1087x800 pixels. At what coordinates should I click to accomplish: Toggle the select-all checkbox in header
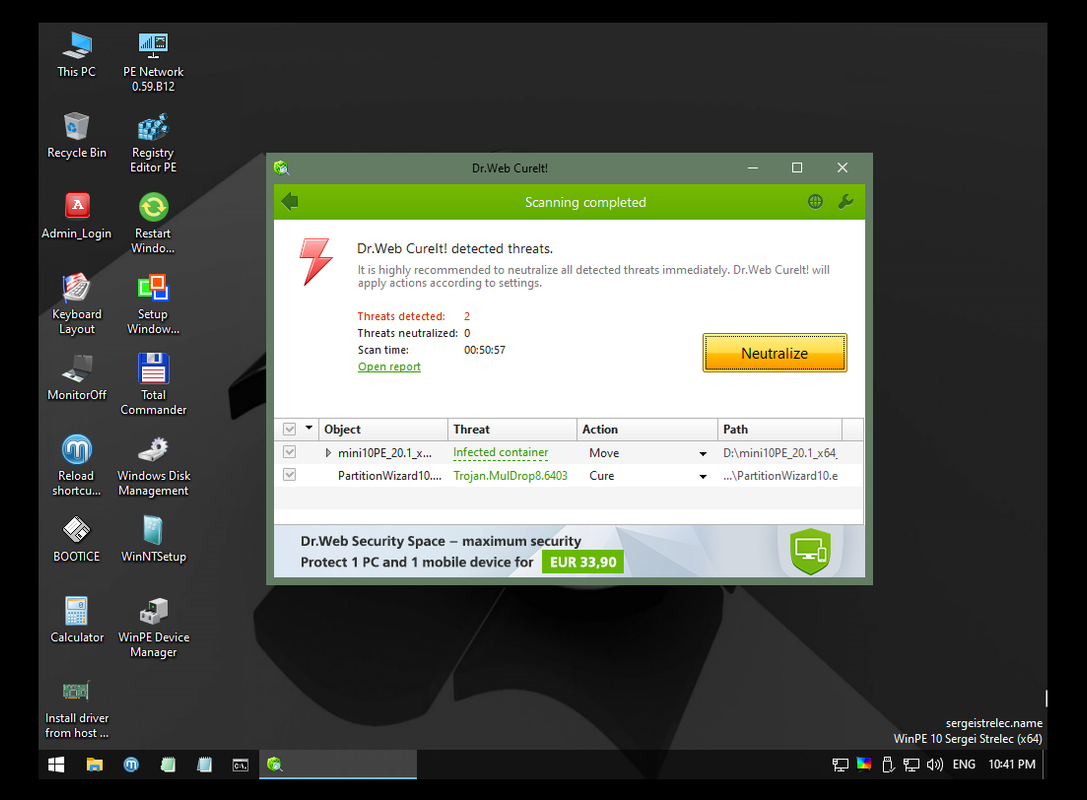(290, 429)
